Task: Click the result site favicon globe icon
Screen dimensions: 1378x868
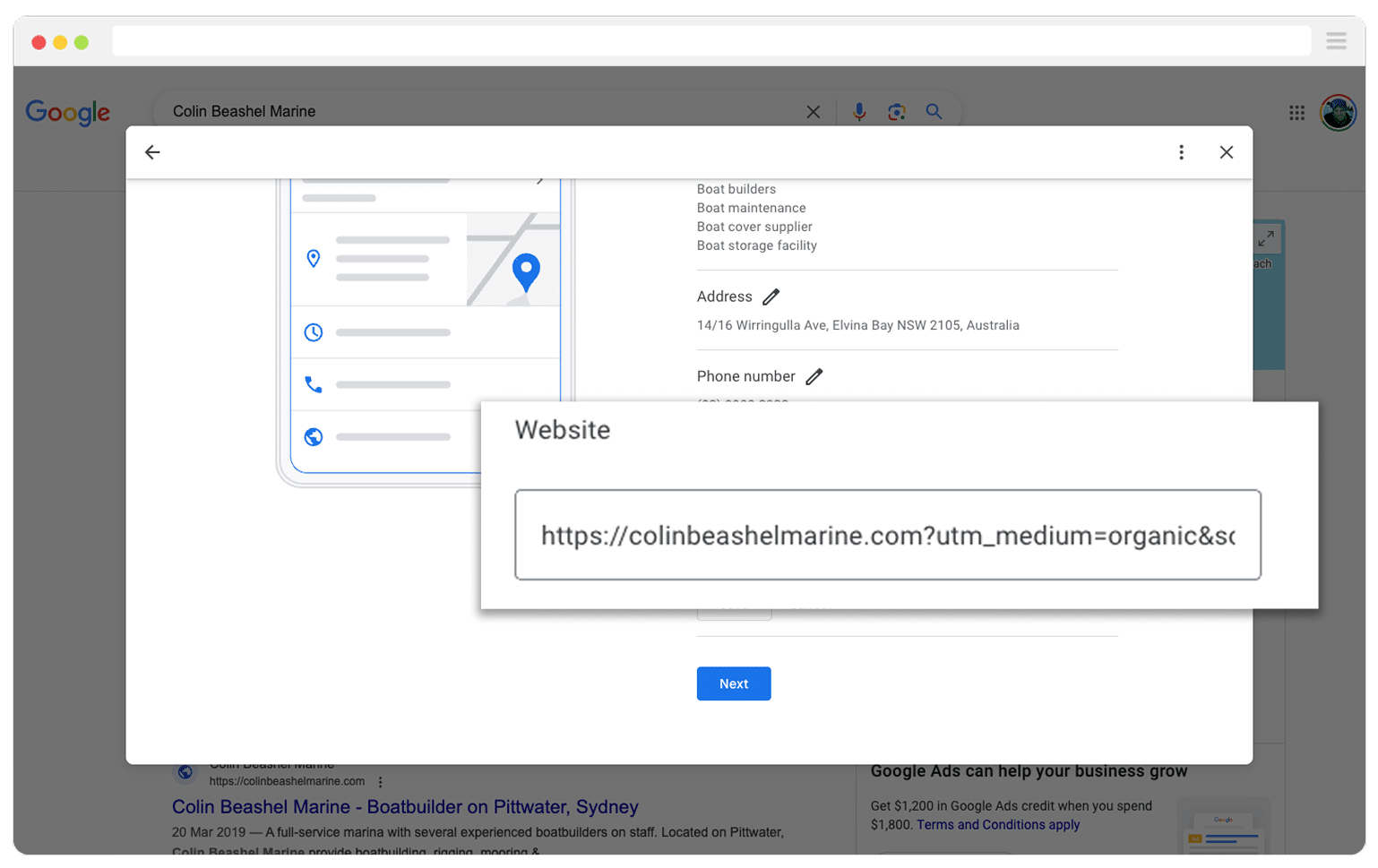Action: pyautogui.click(x=185, y=772)
